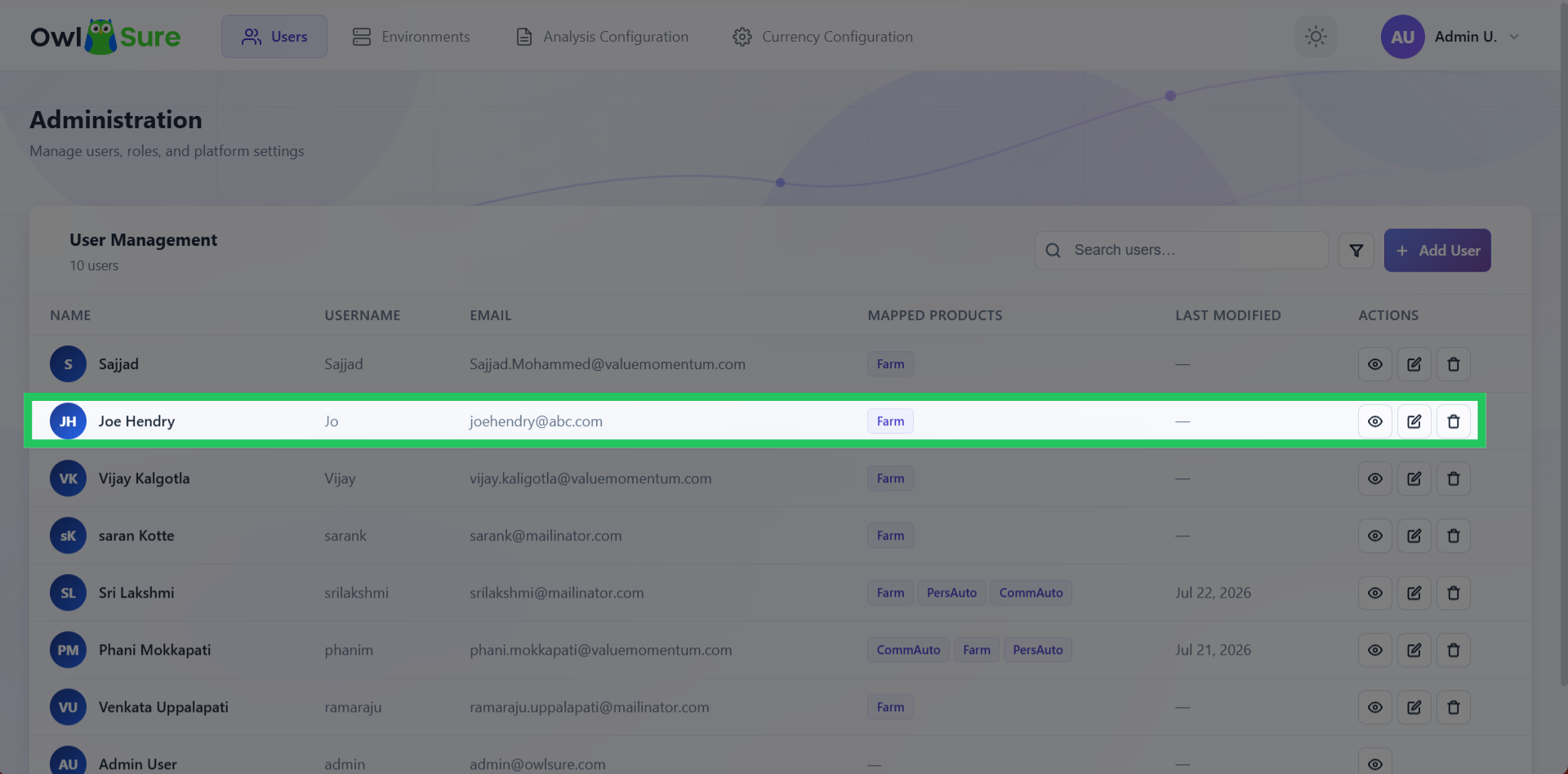Delete Vijay Kalgotla's account
Image resolution: width=1568 pixels, height=774 pixels.
pos(1454,478)
